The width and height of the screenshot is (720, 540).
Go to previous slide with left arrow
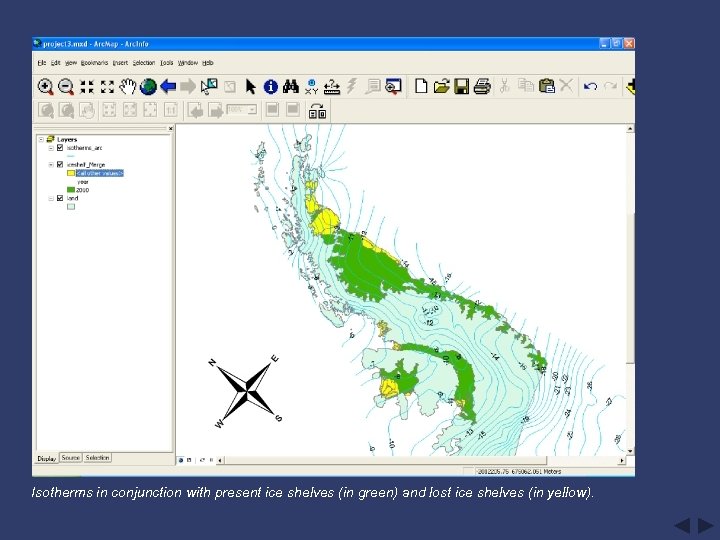point(682,526)
